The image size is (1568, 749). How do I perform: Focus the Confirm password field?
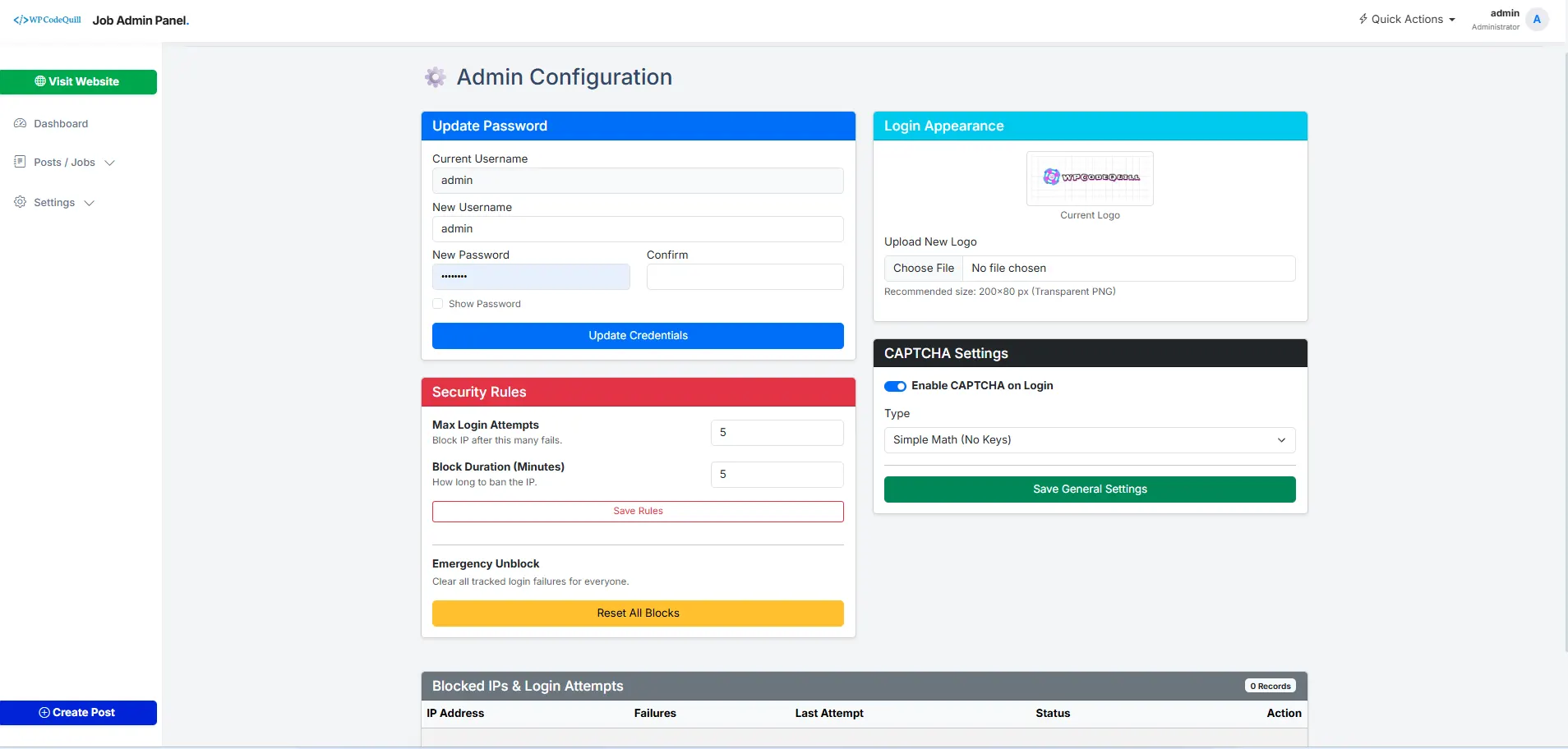click(745, 277)
